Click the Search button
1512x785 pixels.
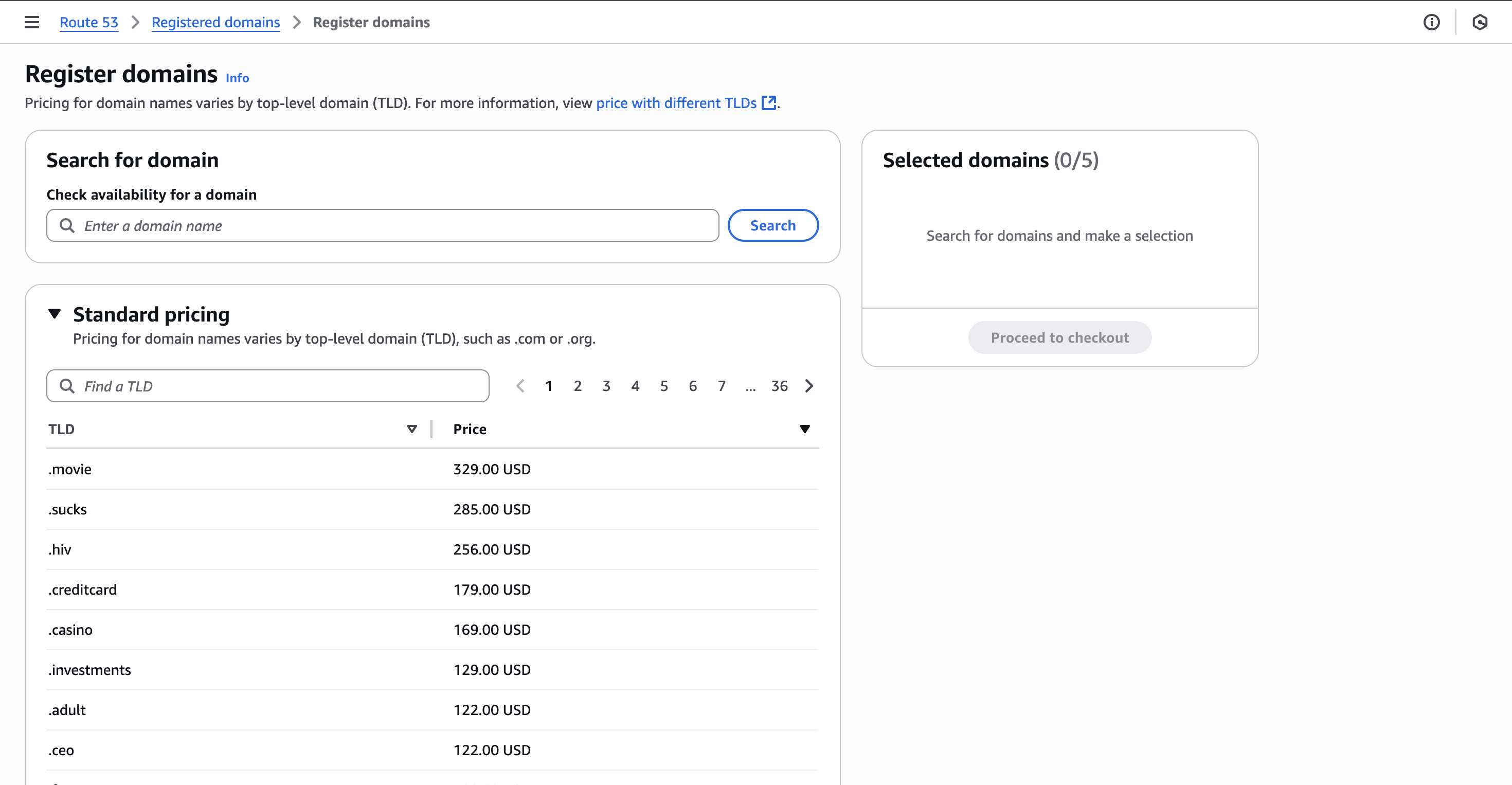773,225
